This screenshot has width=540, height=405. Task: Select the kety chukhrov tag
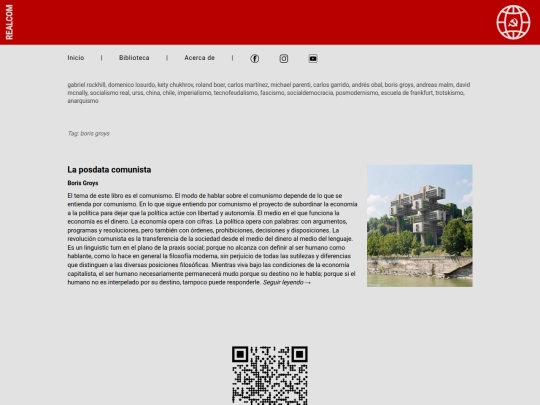tap(175, 85)
